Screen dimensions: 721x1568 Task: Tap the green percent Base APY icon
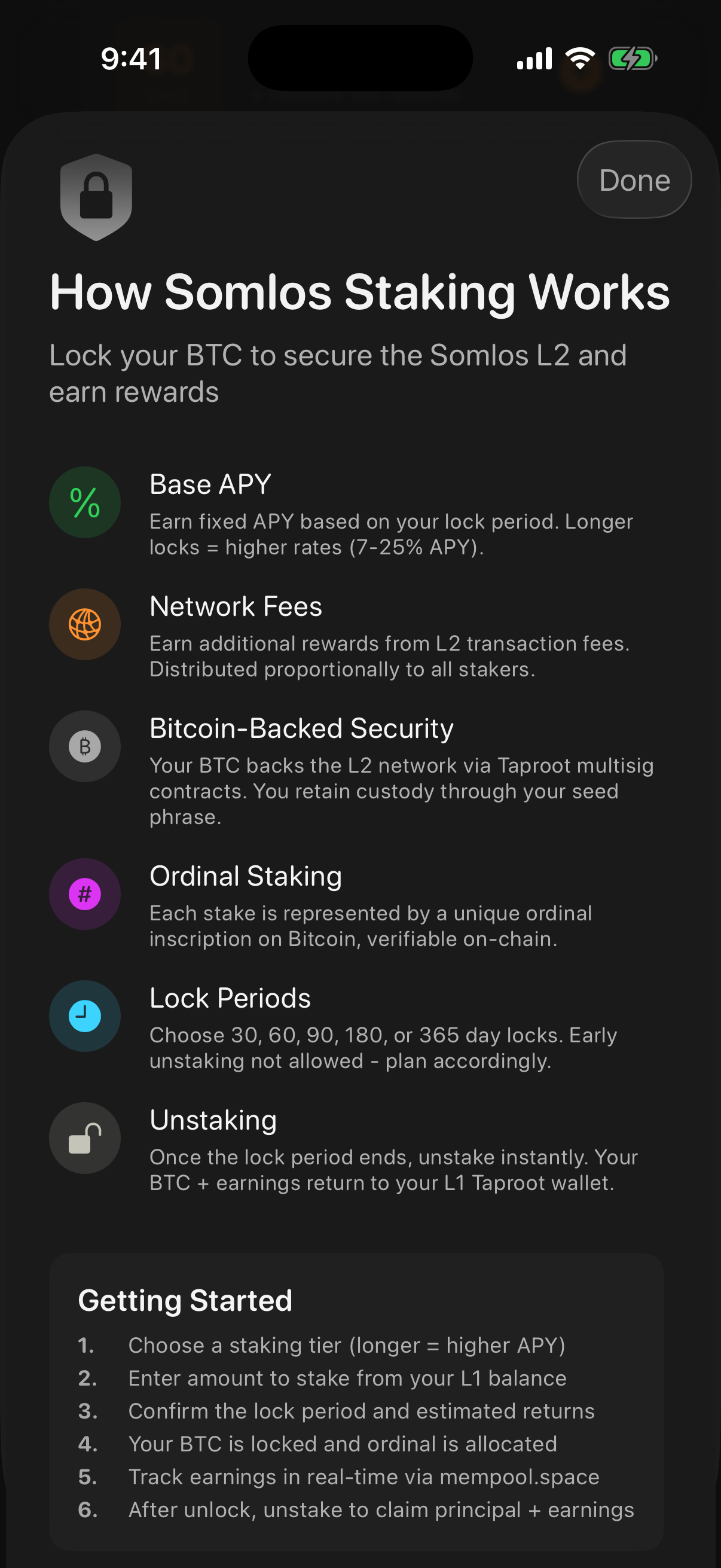[x=84, y=503]
